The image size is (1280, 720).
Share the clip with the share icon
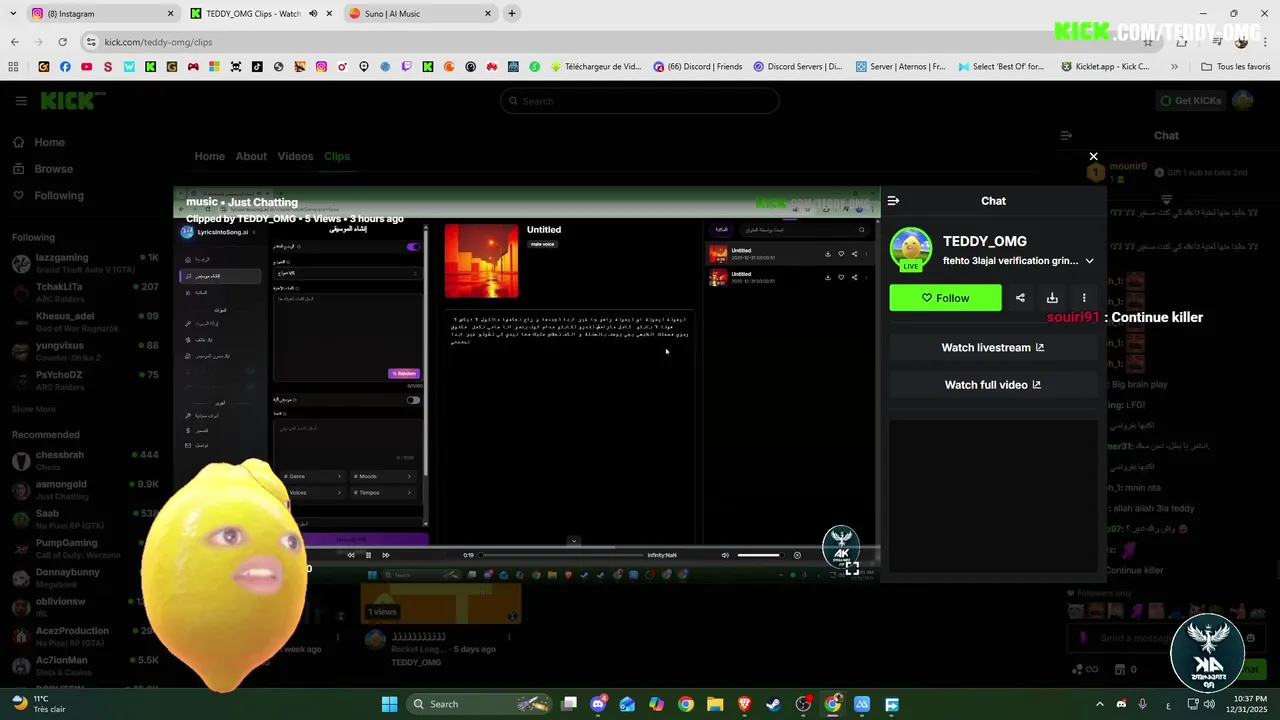[1020, 298]
